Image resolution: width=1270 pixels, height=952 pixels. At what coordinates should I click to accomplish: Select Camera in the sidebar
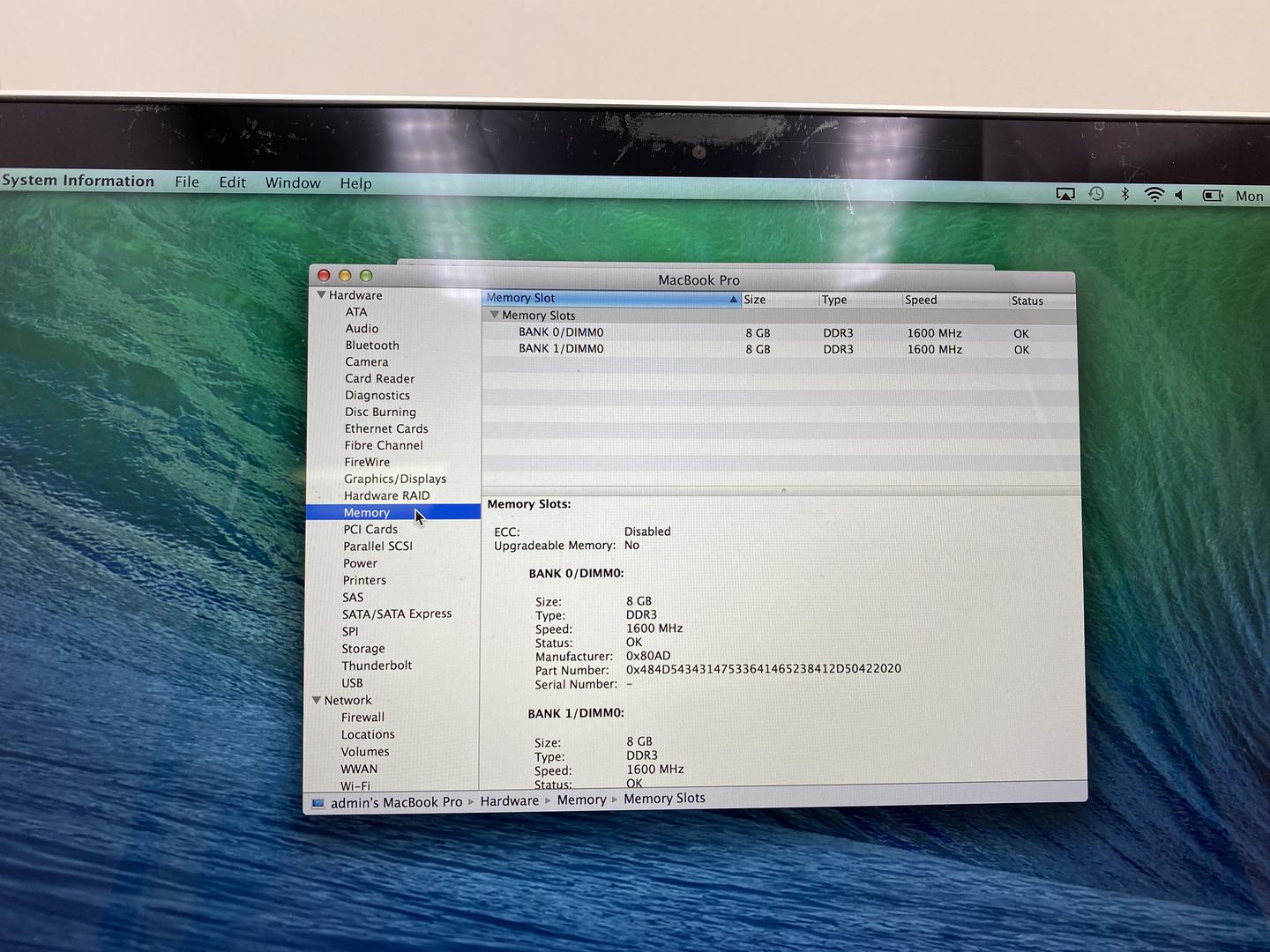pyautogui.click(x=367, y=362)
